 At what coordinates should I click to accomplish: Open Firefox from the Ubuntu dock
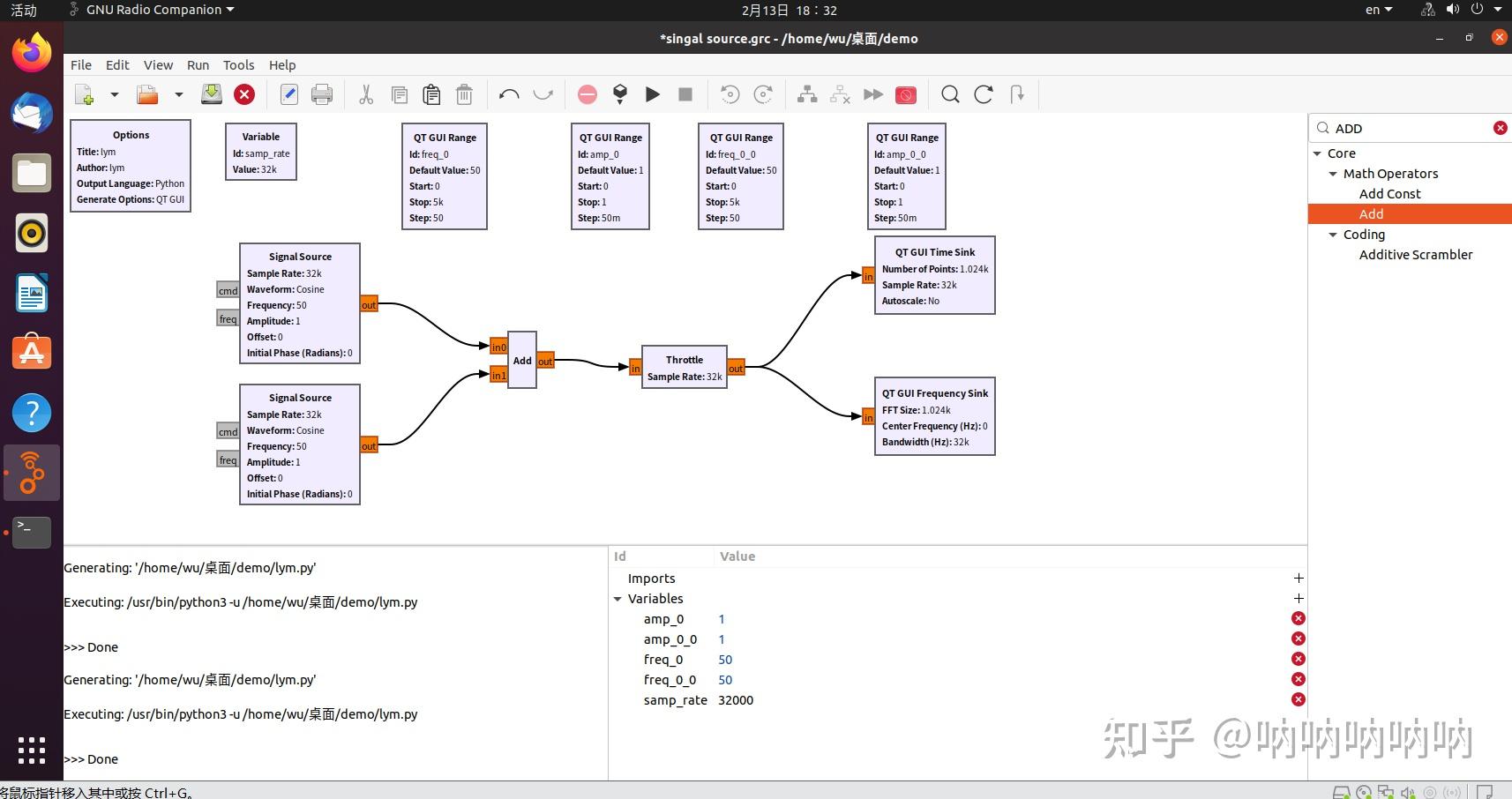32,55
